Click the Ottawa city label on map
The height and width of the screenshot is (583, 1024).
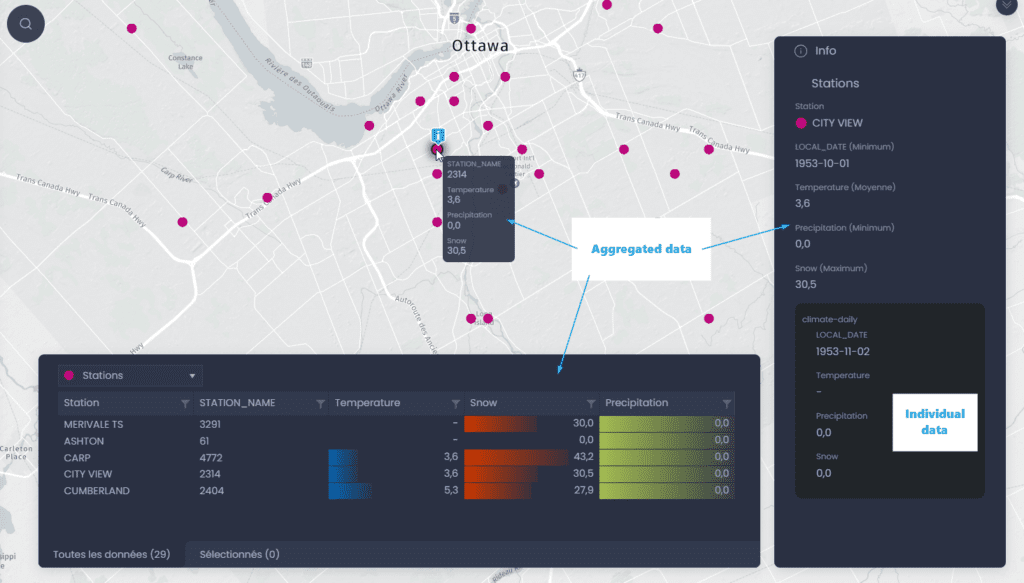(x=480, y=46)
